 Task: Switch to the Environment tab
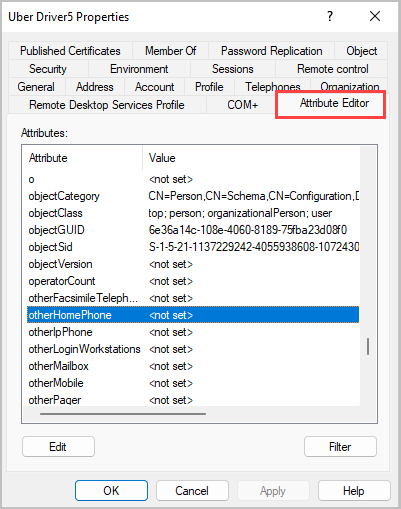139,69
